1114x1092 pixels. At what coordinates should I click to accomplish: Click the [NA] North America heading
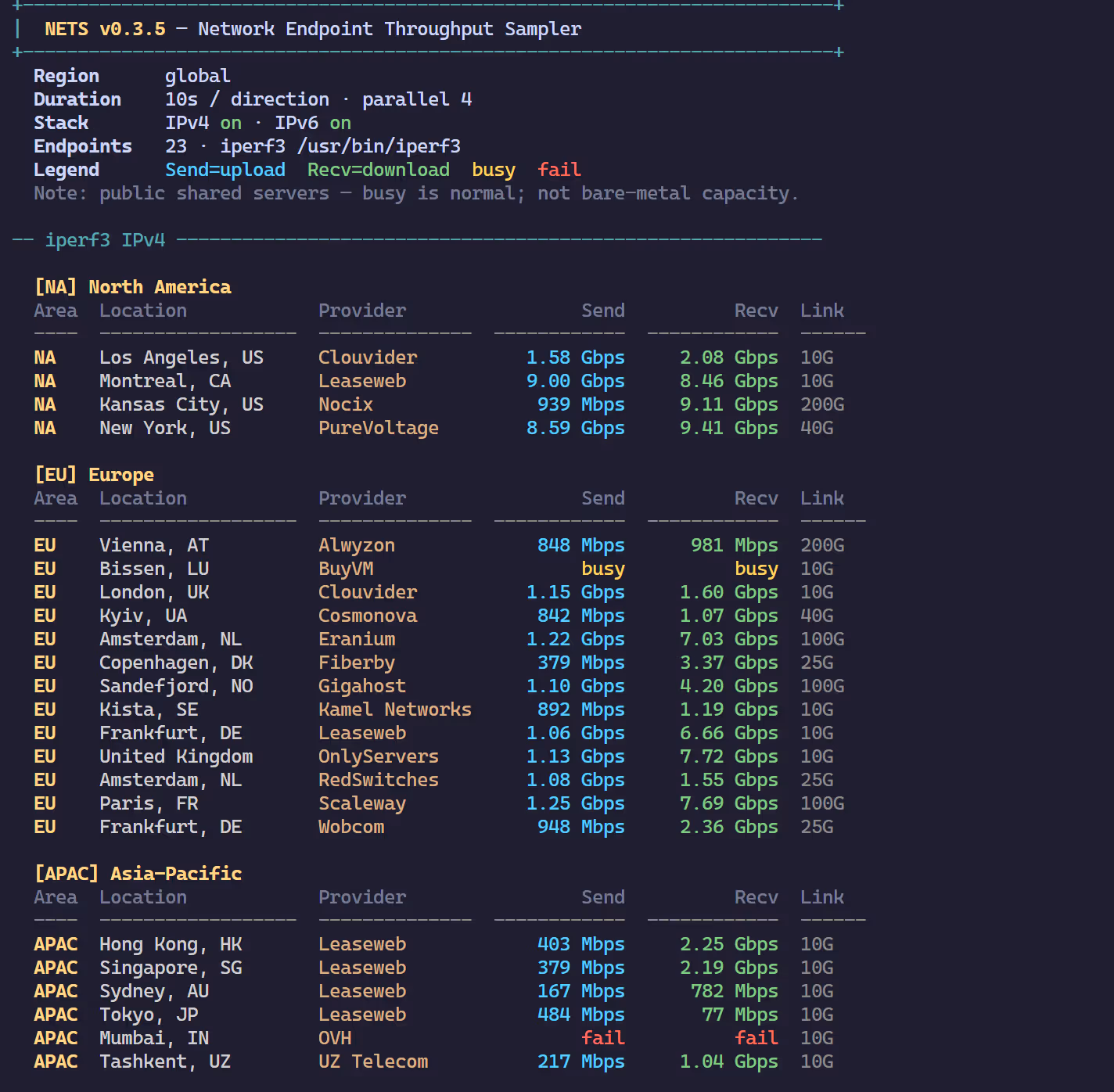132,287
